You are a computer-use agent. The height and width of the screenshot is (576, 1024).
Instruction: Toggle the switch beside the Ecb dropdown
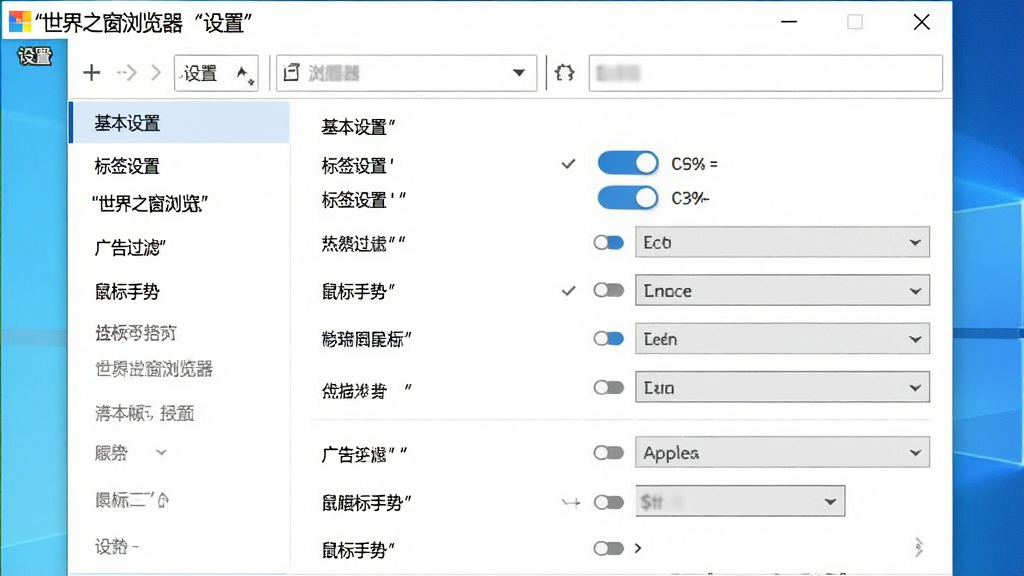(609, 243)
